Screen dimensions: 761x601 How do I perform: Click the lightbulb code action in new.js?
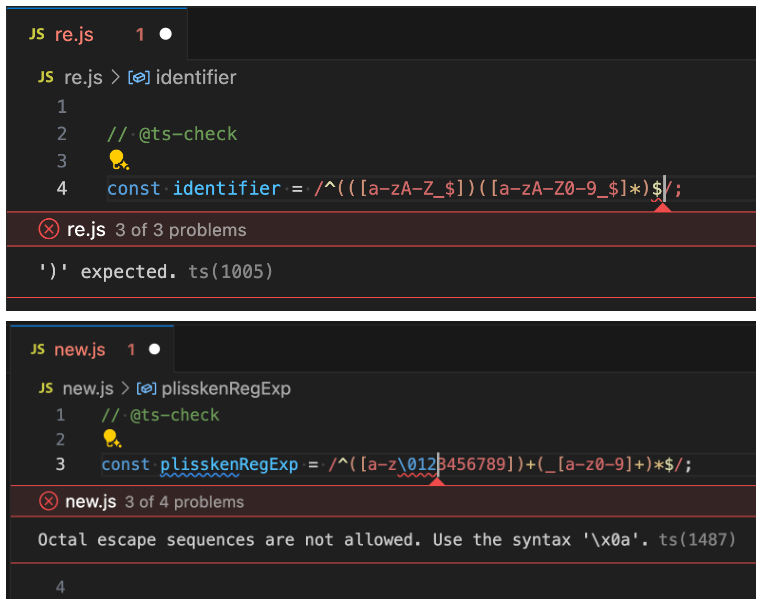(x=112, y=438)
